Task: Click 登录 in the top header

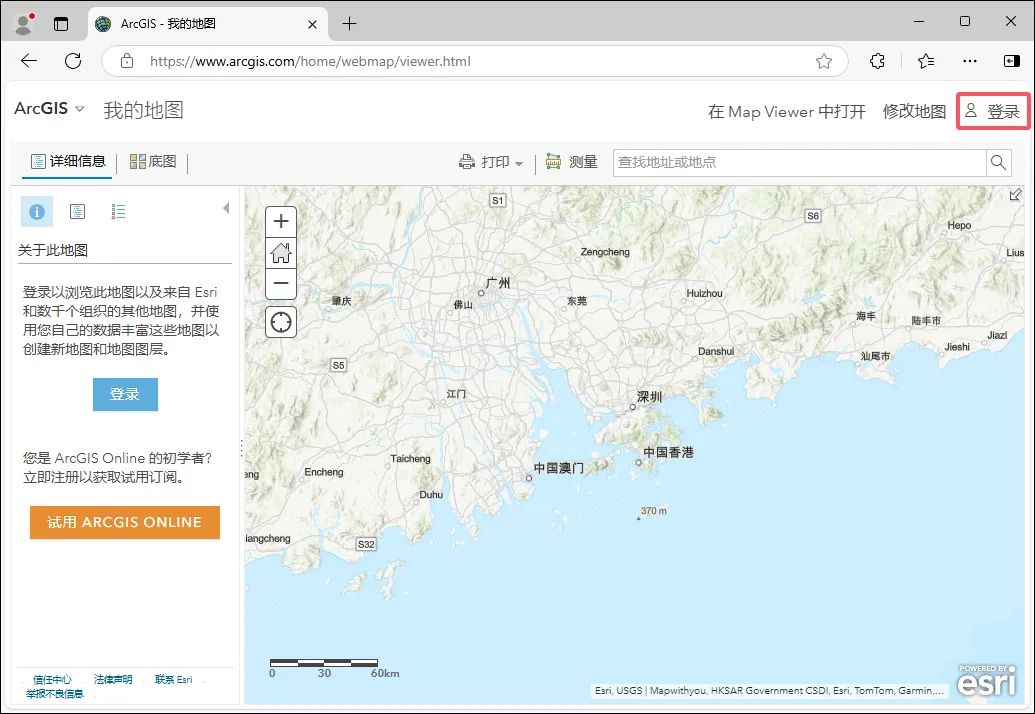Action: (x=993, y=112)
